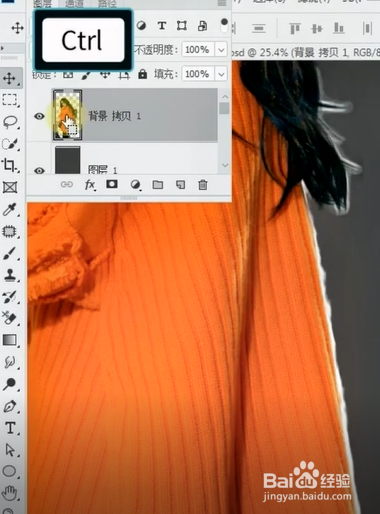Click Move tool preset in options bar
The height and width of the screenshot is (514, 380).
coord(17,28)
